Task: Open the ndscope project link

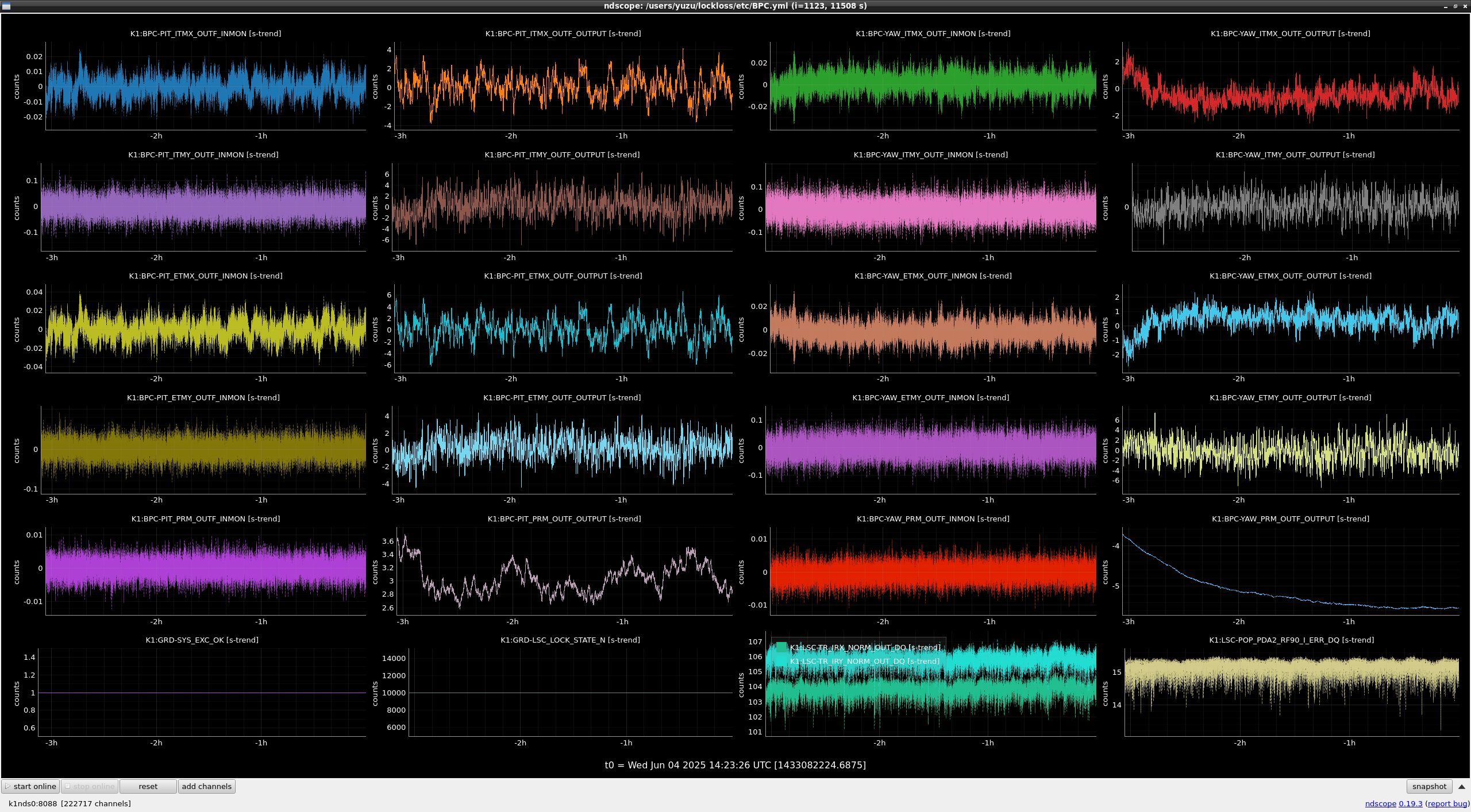Action: pyautogui.click(x=1380, y=803)
